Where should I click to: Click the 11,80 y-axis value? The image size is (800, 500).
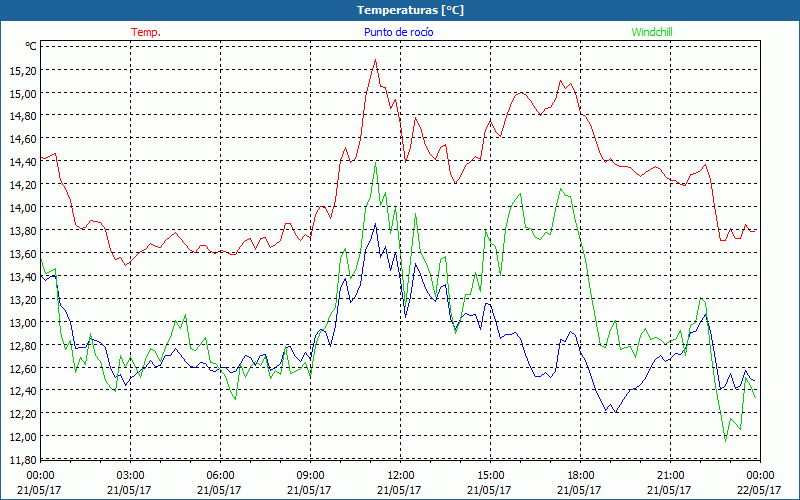point(23,459)
